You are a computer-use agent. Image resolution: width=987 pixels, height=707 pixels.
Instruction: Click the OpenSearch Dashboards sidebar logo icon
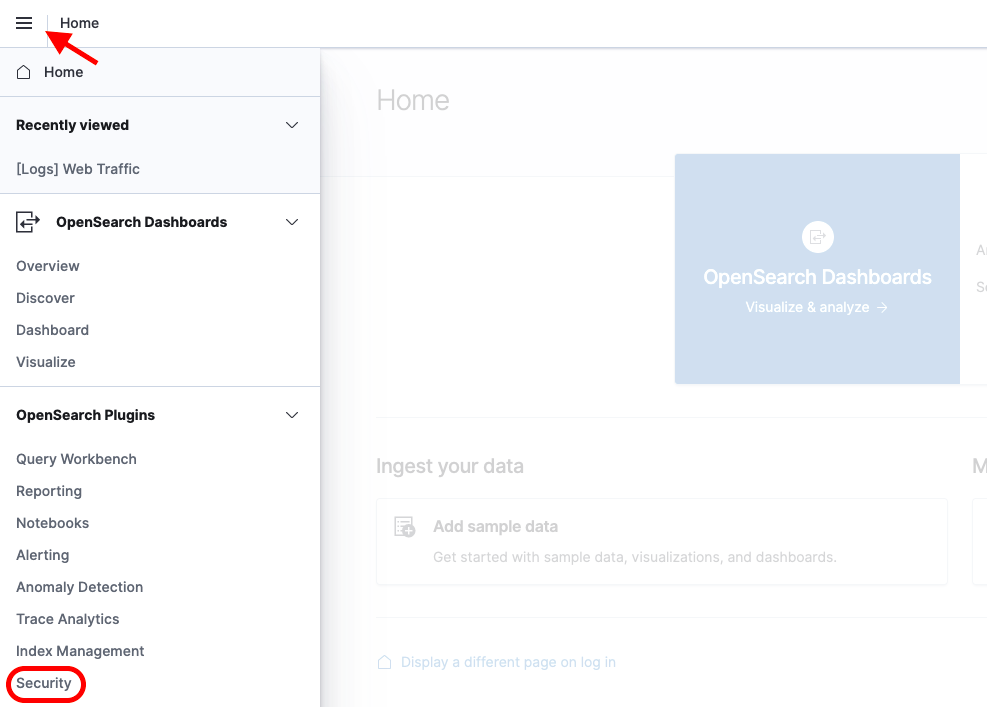coord(28,222)
